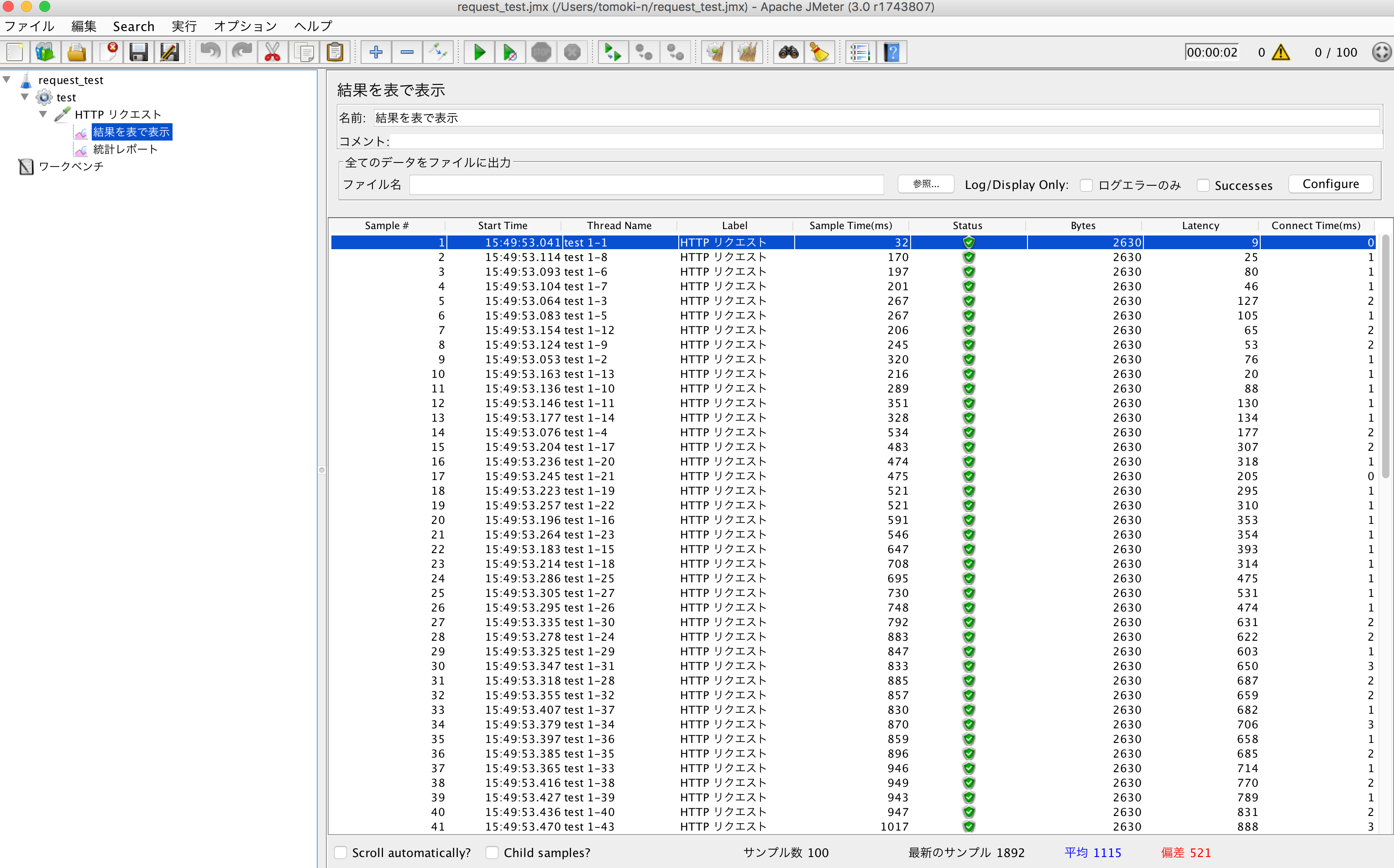This screenshot has height=868, width=1394.
Task: Select the Start no pauses icon
Action: click(510, 52)
